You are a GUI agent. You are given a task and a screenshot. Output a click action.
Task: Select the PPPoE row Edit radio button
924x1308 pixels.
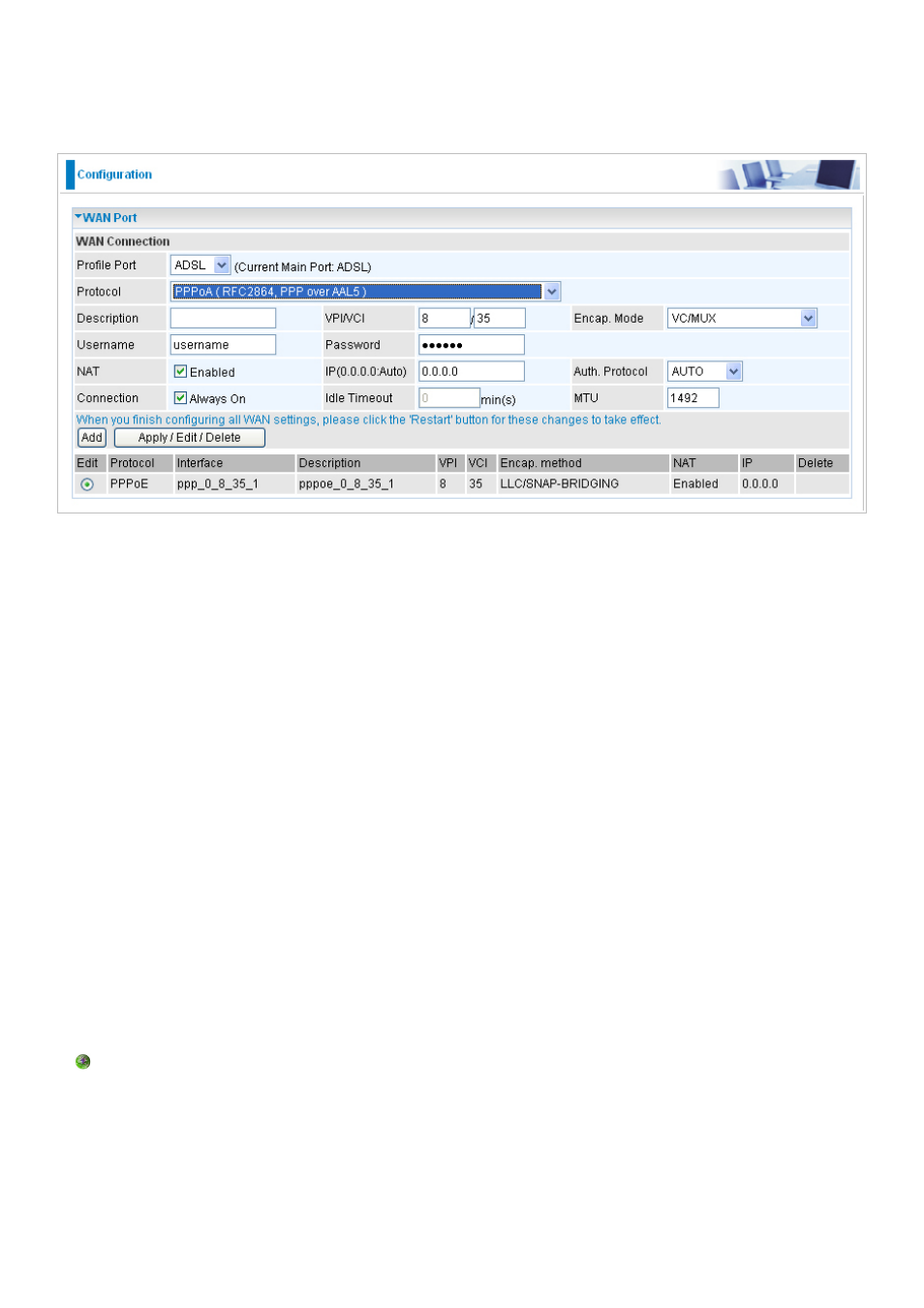[x=87, y=484]
